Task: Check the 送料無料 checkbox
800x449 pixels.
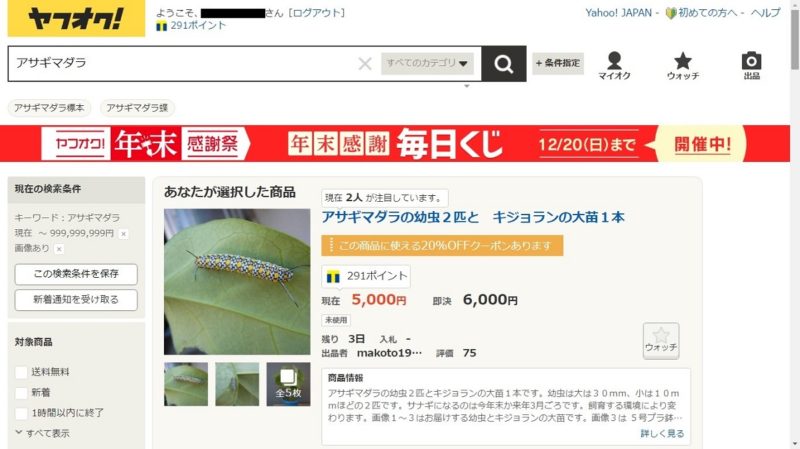Action: (21, 372)
